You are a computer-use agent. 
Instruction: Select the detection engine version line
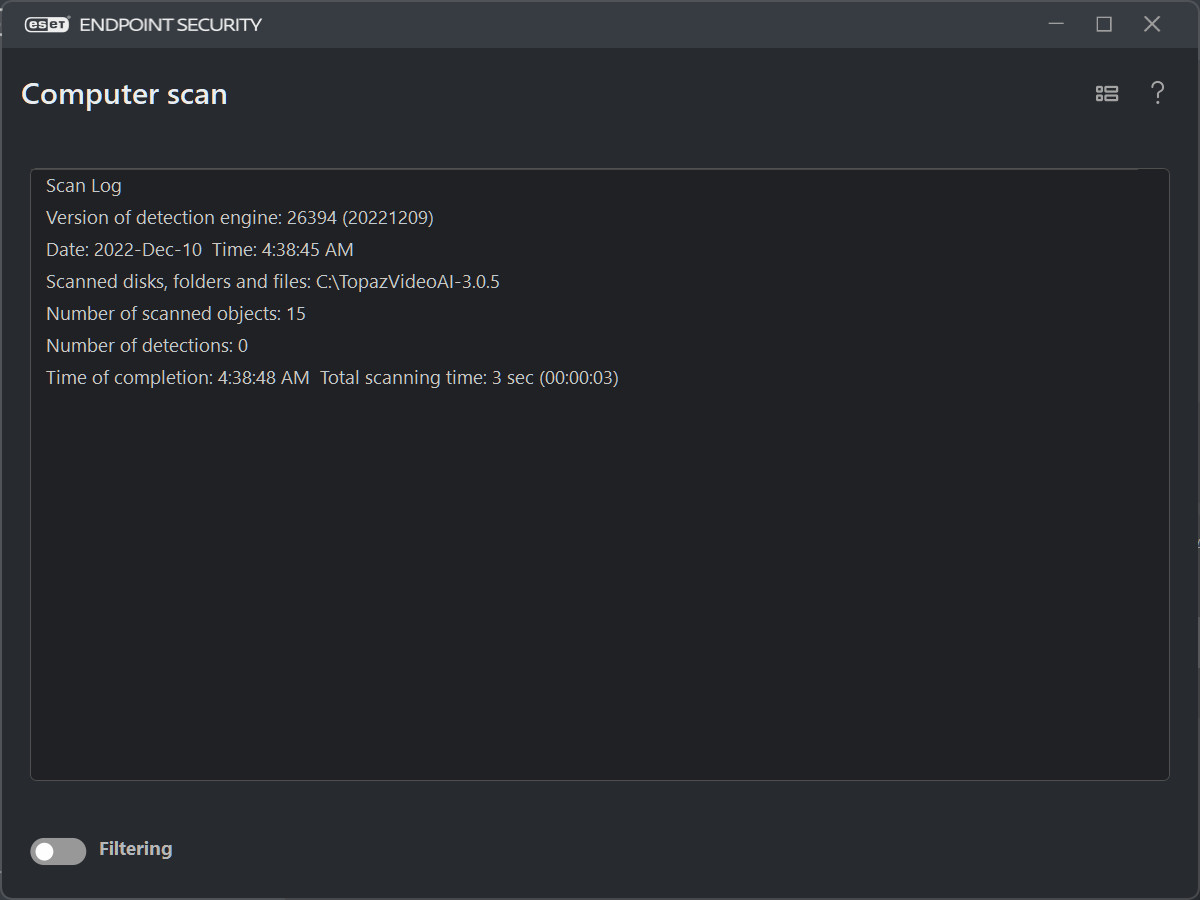(240, 218)
